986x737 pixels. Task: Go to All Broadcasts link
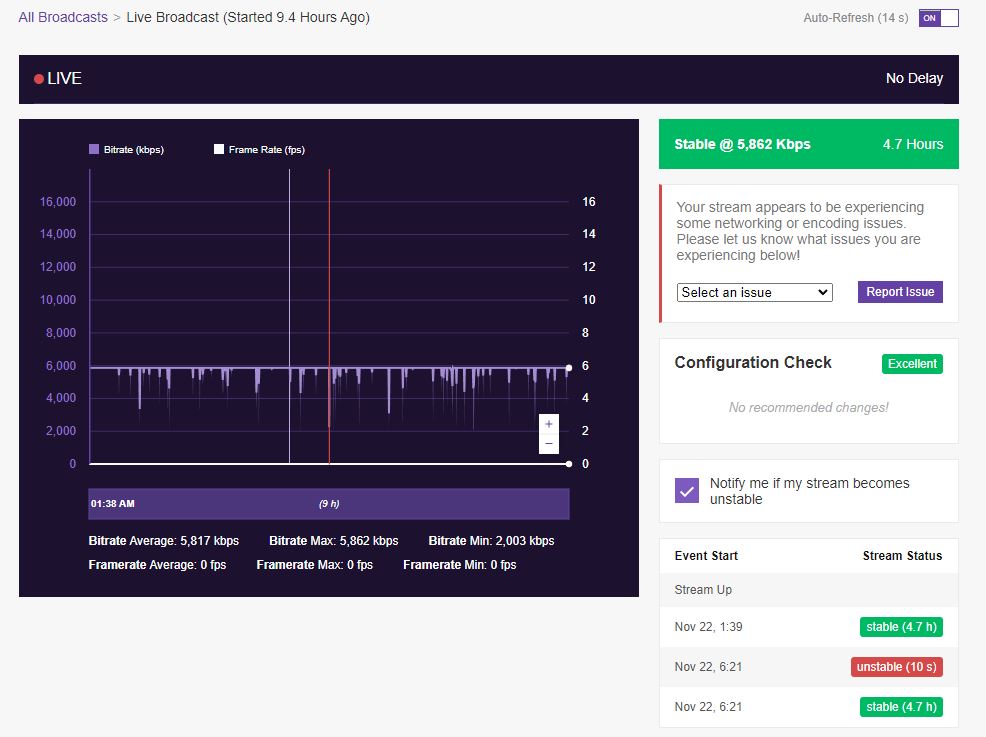(x=63, y=17)
